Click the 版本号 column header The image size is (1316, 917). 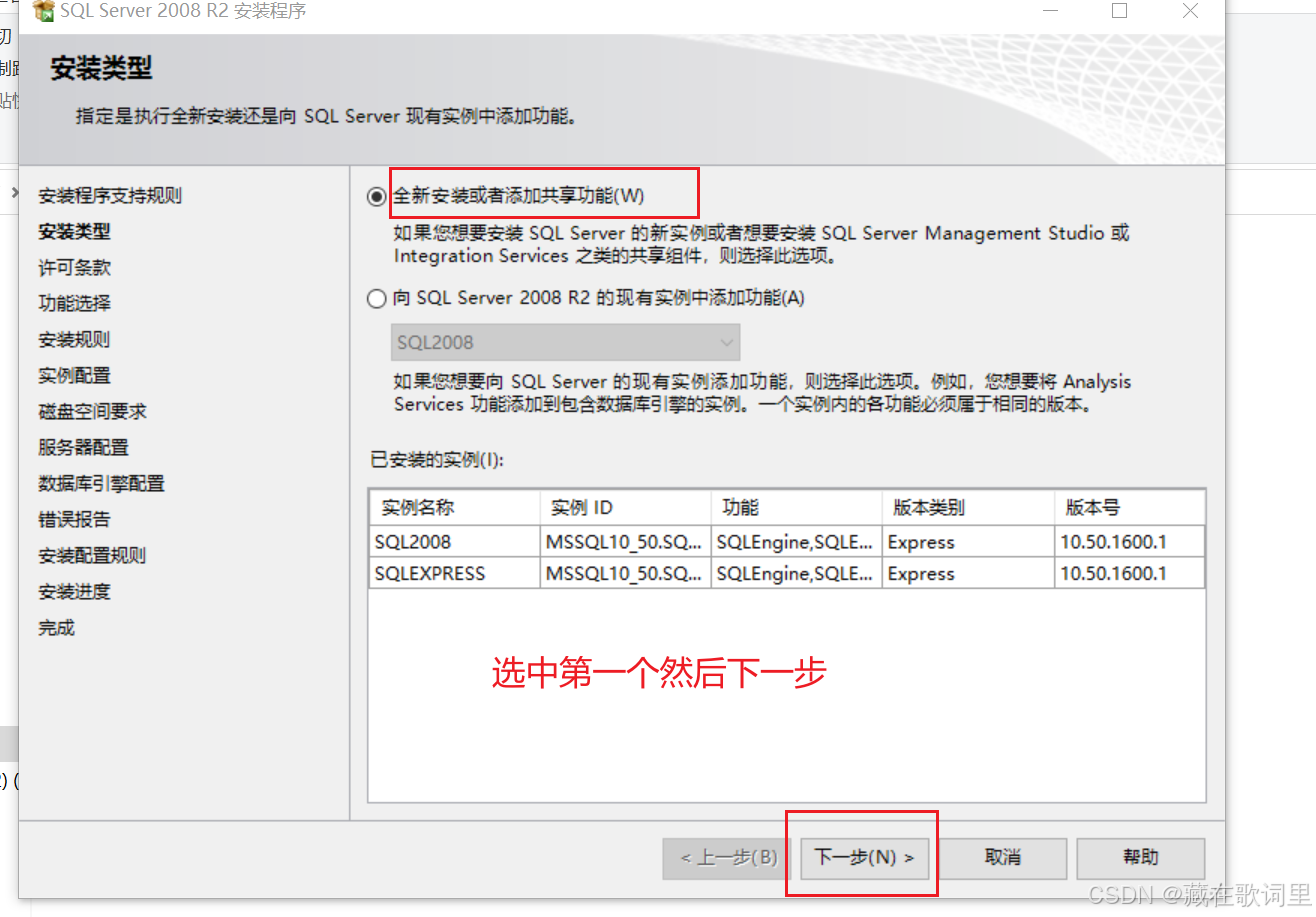coord(1130,507)
